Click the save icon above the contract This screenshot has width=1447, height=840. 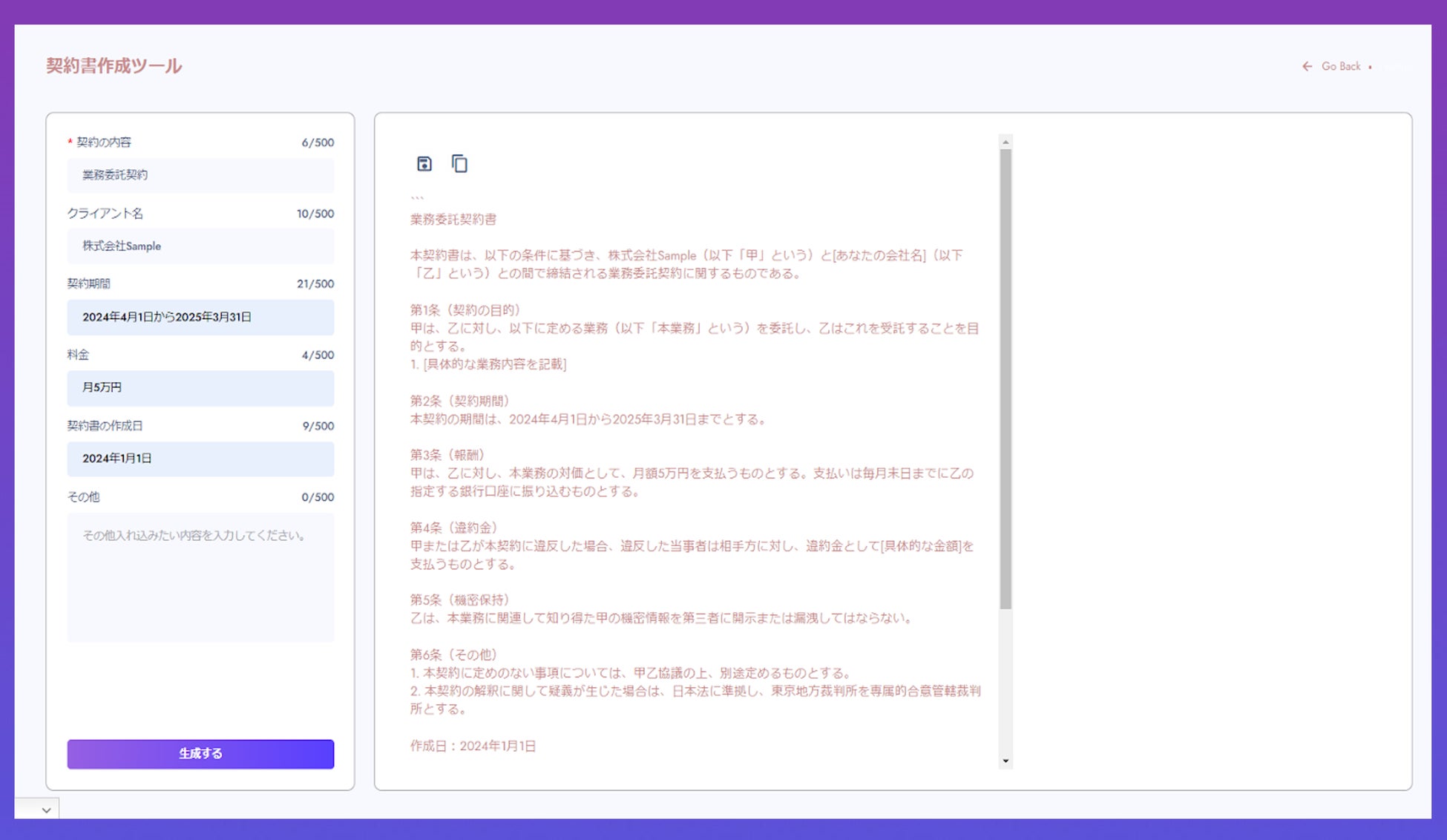[424, 164]
